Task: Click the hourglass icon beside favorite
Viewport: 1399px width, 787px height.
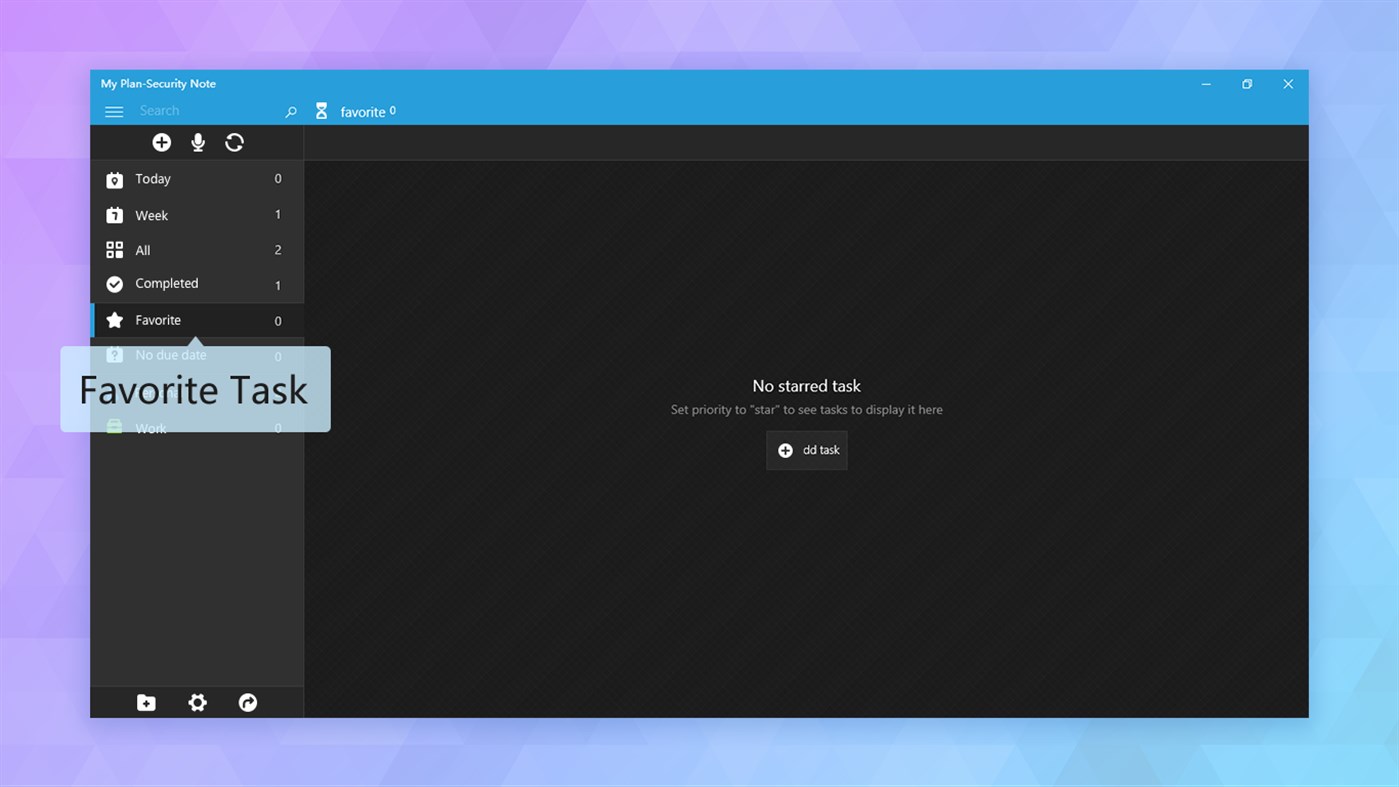Action: point(321,110)
